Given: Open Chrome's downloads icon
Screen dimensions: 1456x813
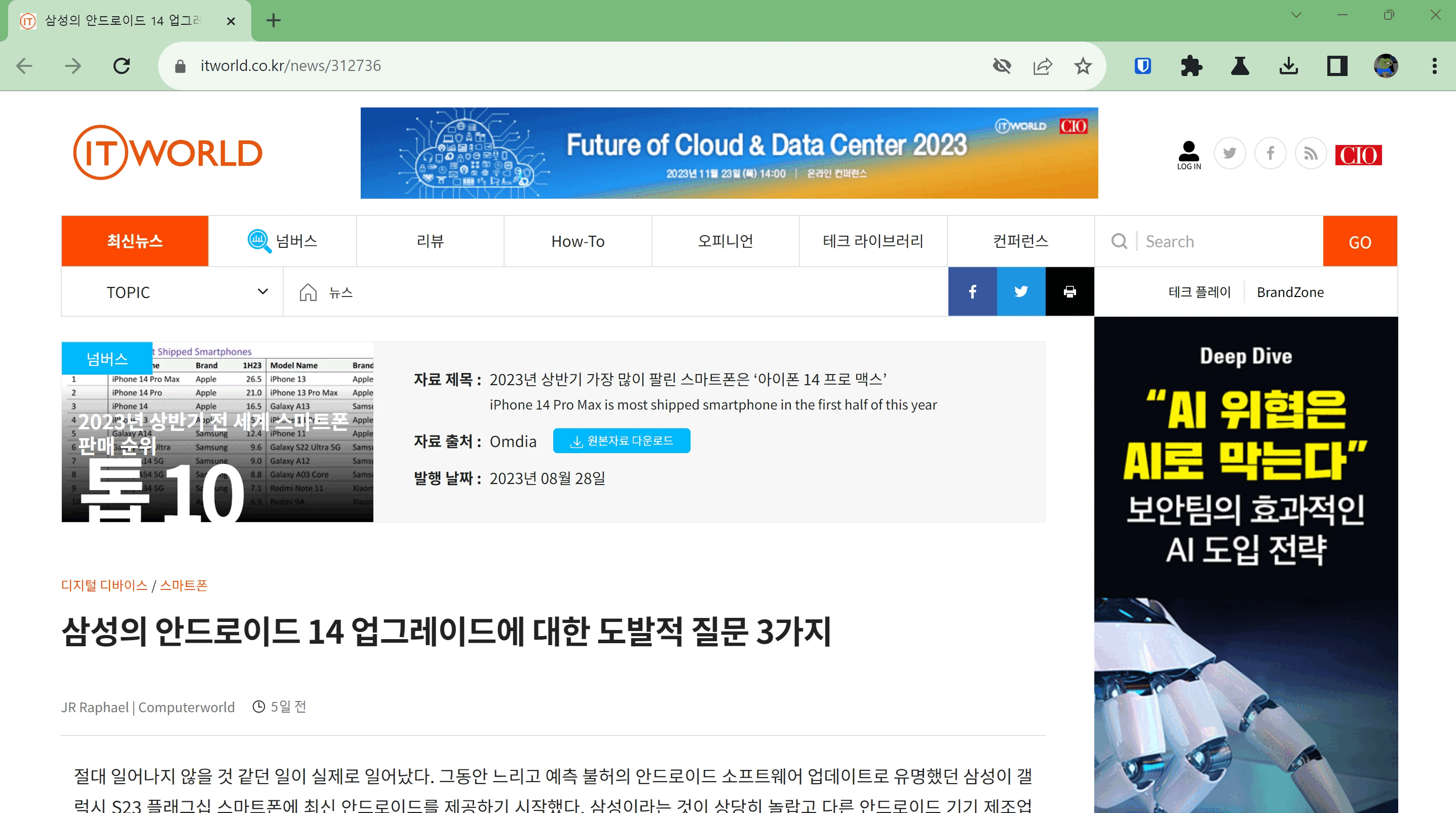Looking at the screenshot, I should click(x=1289, y=65).
